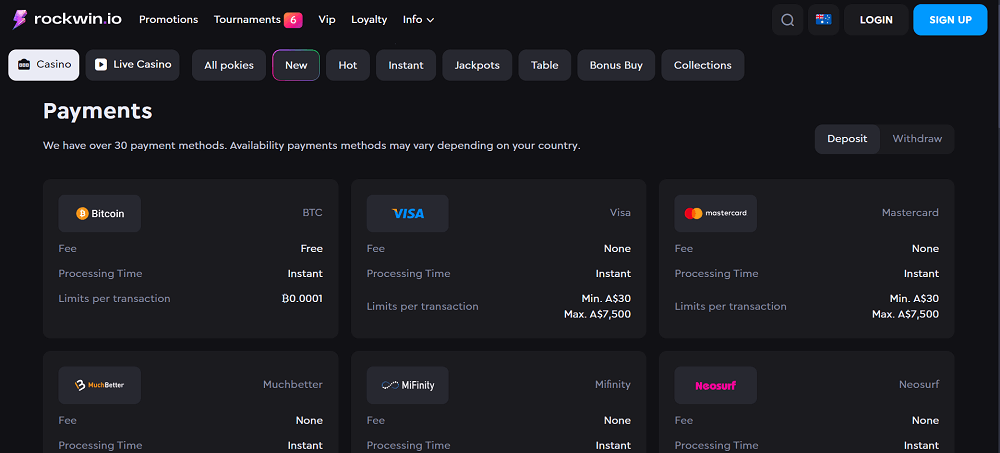Viewport: 1000px width, 453px height.
Task: Select the Casino tab
Action: pos(44,65)
